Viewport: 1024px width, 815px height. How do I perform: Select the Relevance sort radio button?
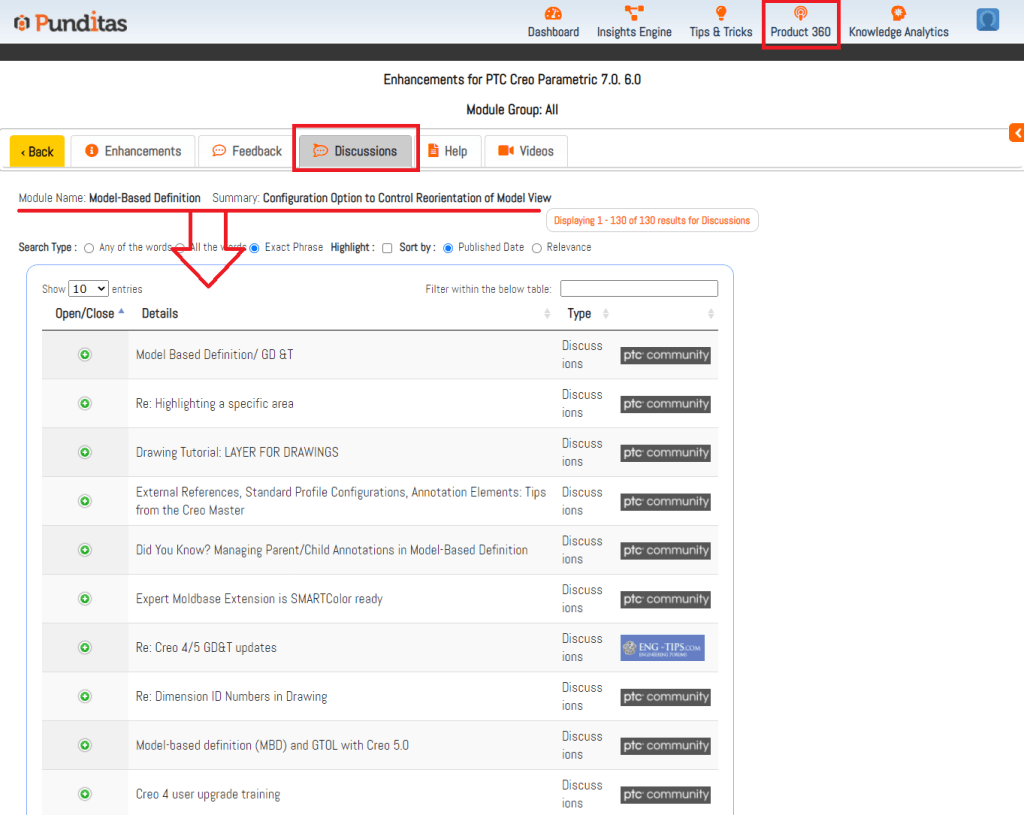point(537,248)
